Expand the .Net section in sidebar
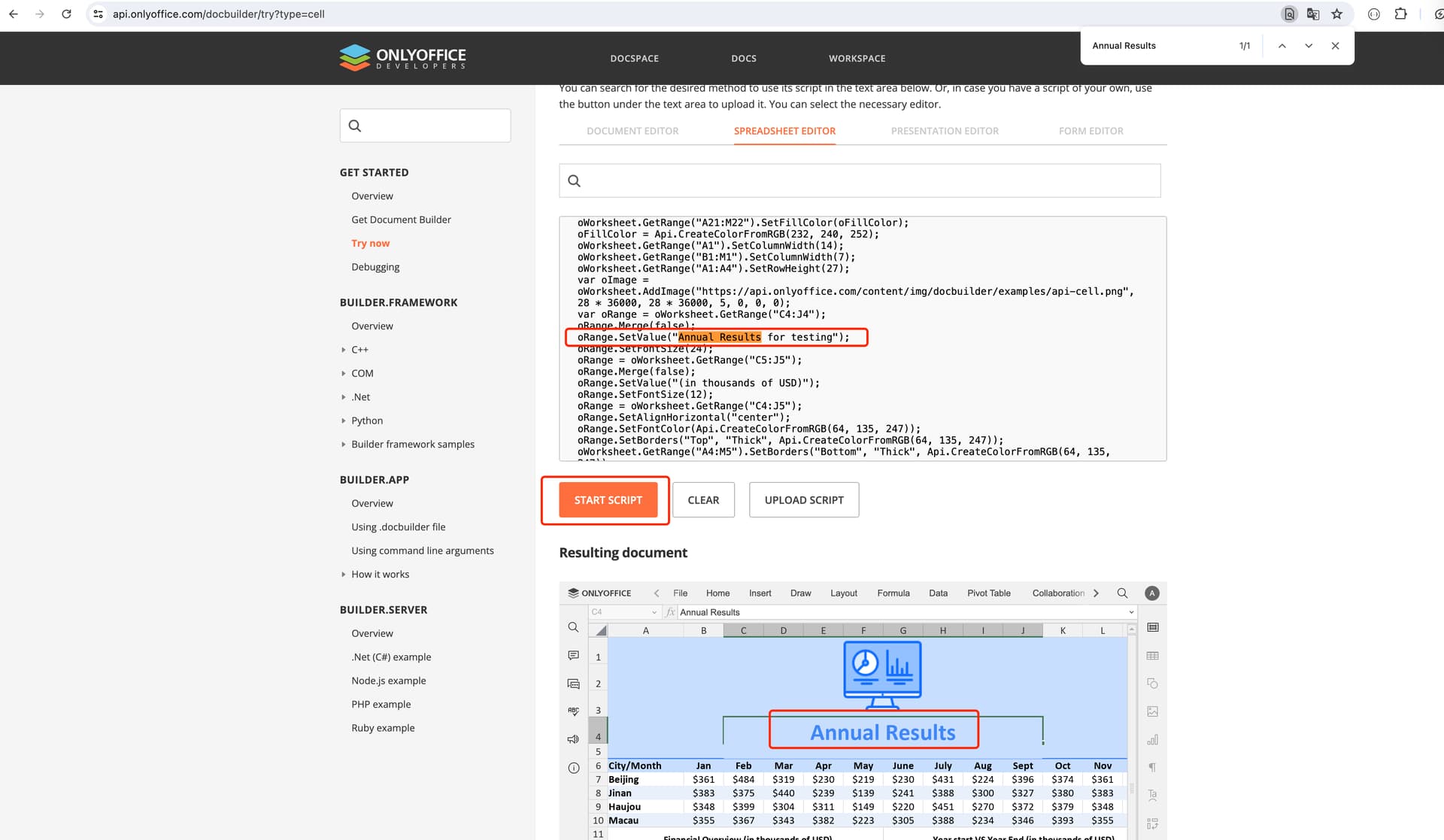The width and height of the screenshot is (1444, 840). point(344,397)
